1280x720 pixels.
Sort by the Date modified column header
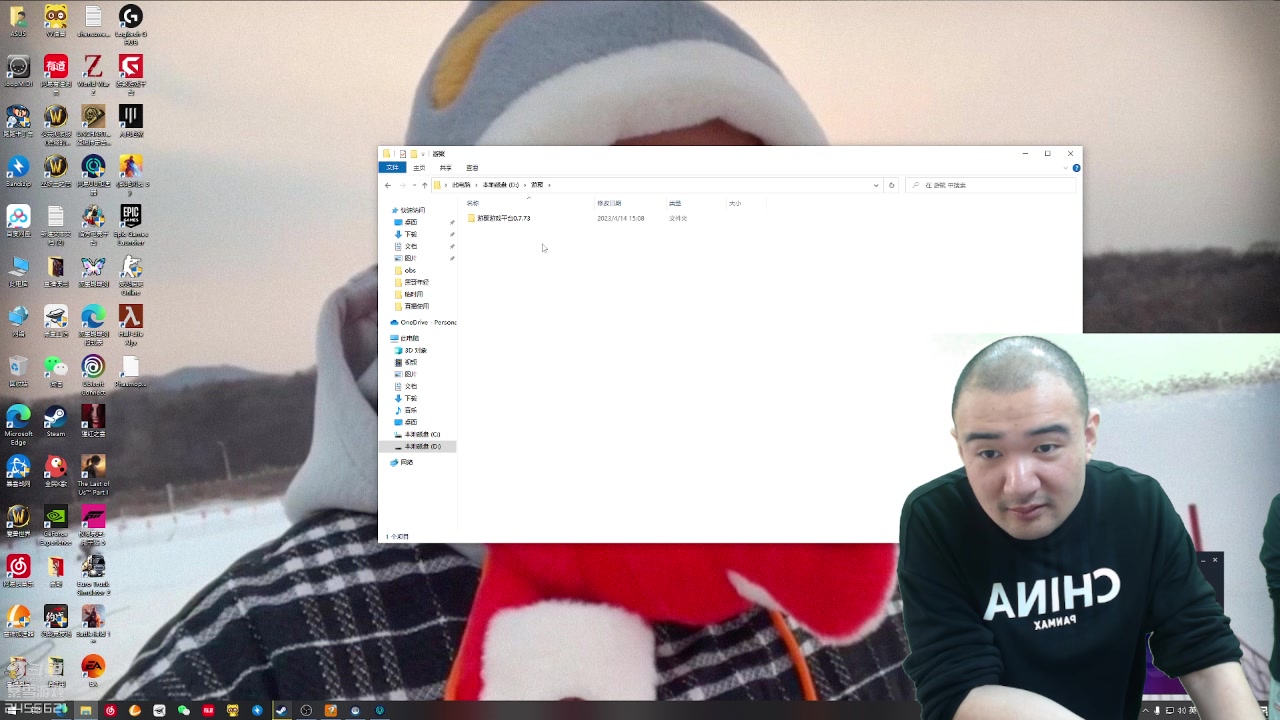(x=630, y=203)
